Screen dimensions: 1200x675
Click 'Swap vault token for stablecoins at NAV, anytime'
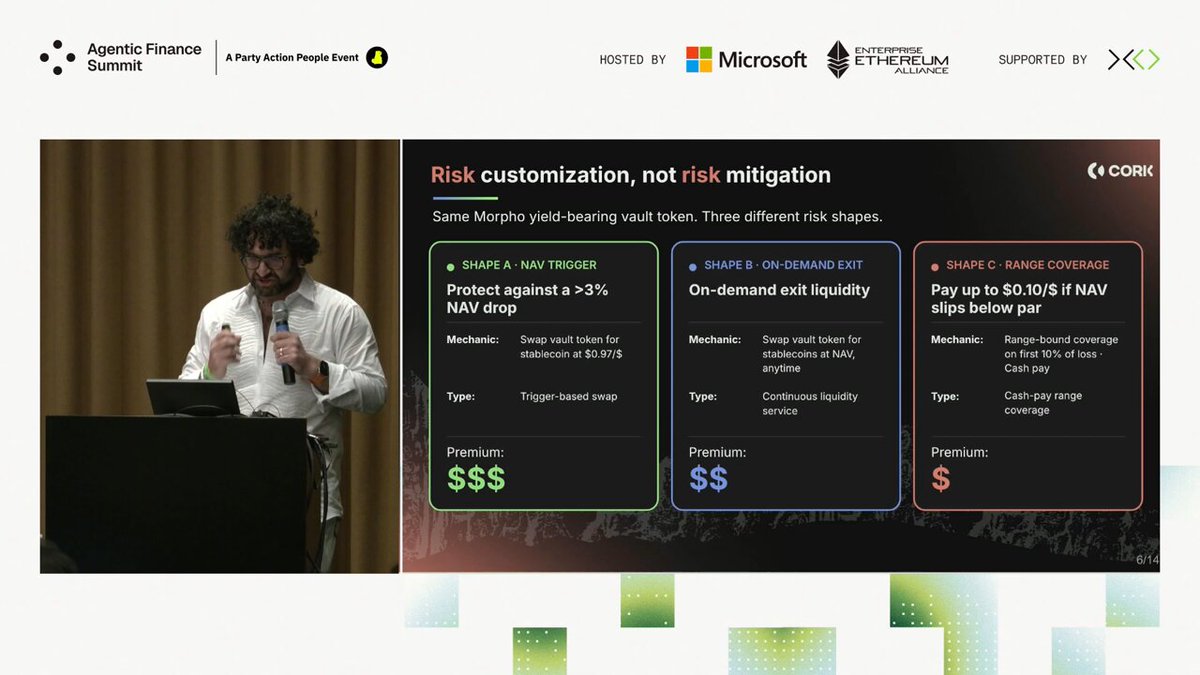[x=812, y=354]
